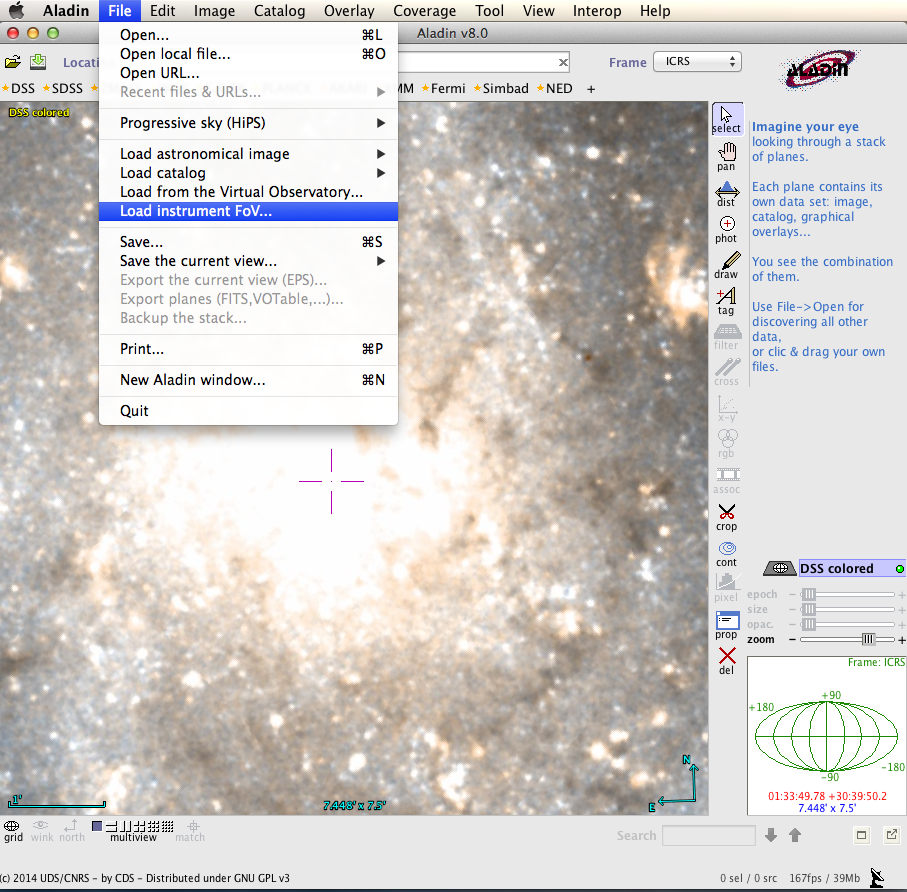Image resolution: width=907 pixels, height=892 pixels.
Task: Adjust the zoom slider
Action: tap(867, 639)
